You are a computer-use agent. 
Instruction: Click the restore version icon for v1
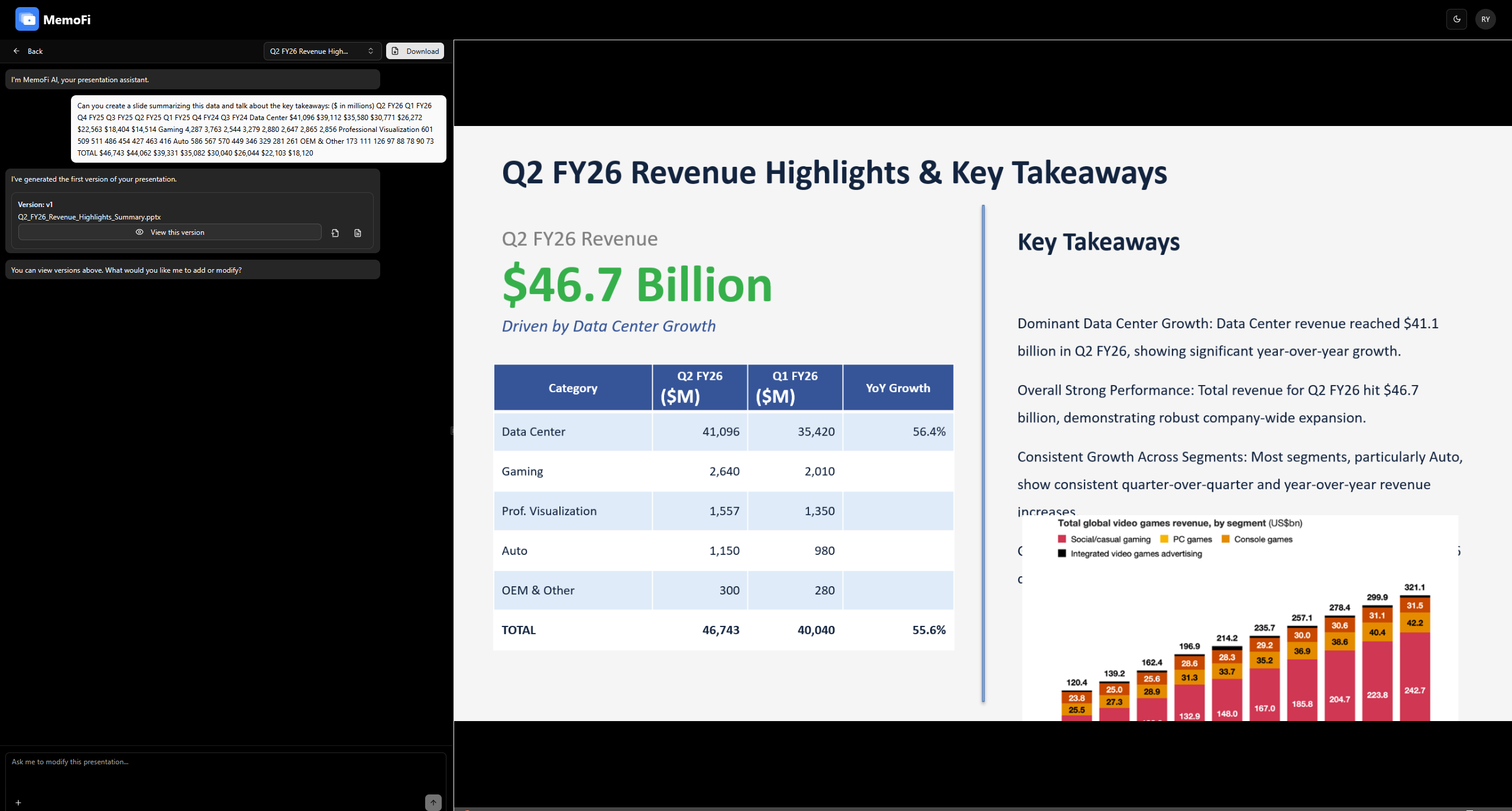coord(335,233)
